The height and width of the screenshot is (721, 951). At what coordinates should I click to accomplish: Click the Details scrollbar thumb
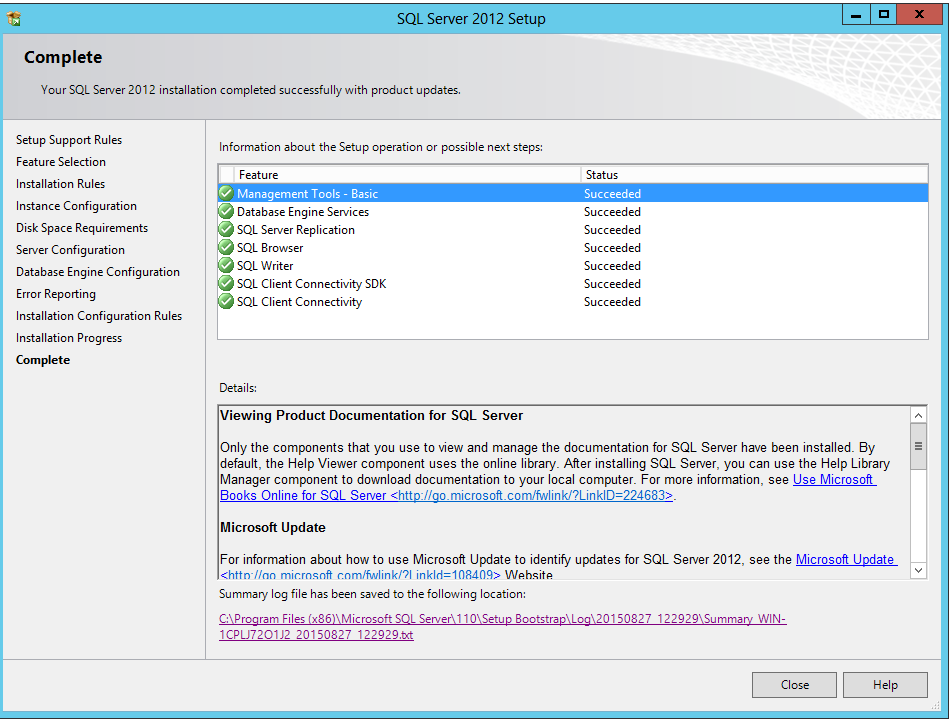(918, 446)
